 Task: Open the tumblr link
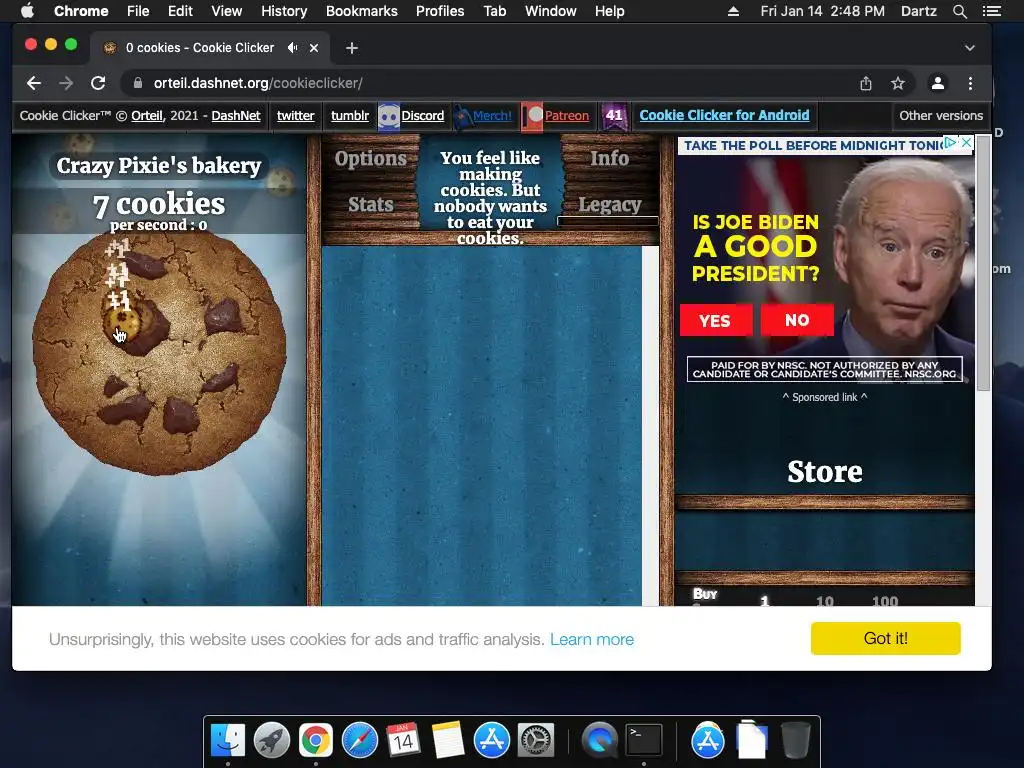click(350, 116)
